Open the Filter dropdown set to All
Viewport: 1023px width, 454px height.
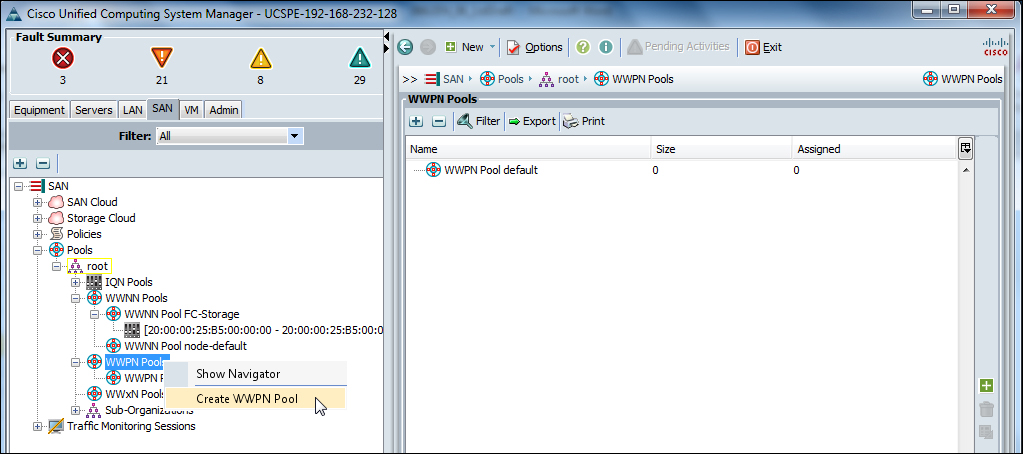click(x=230, y=136)
